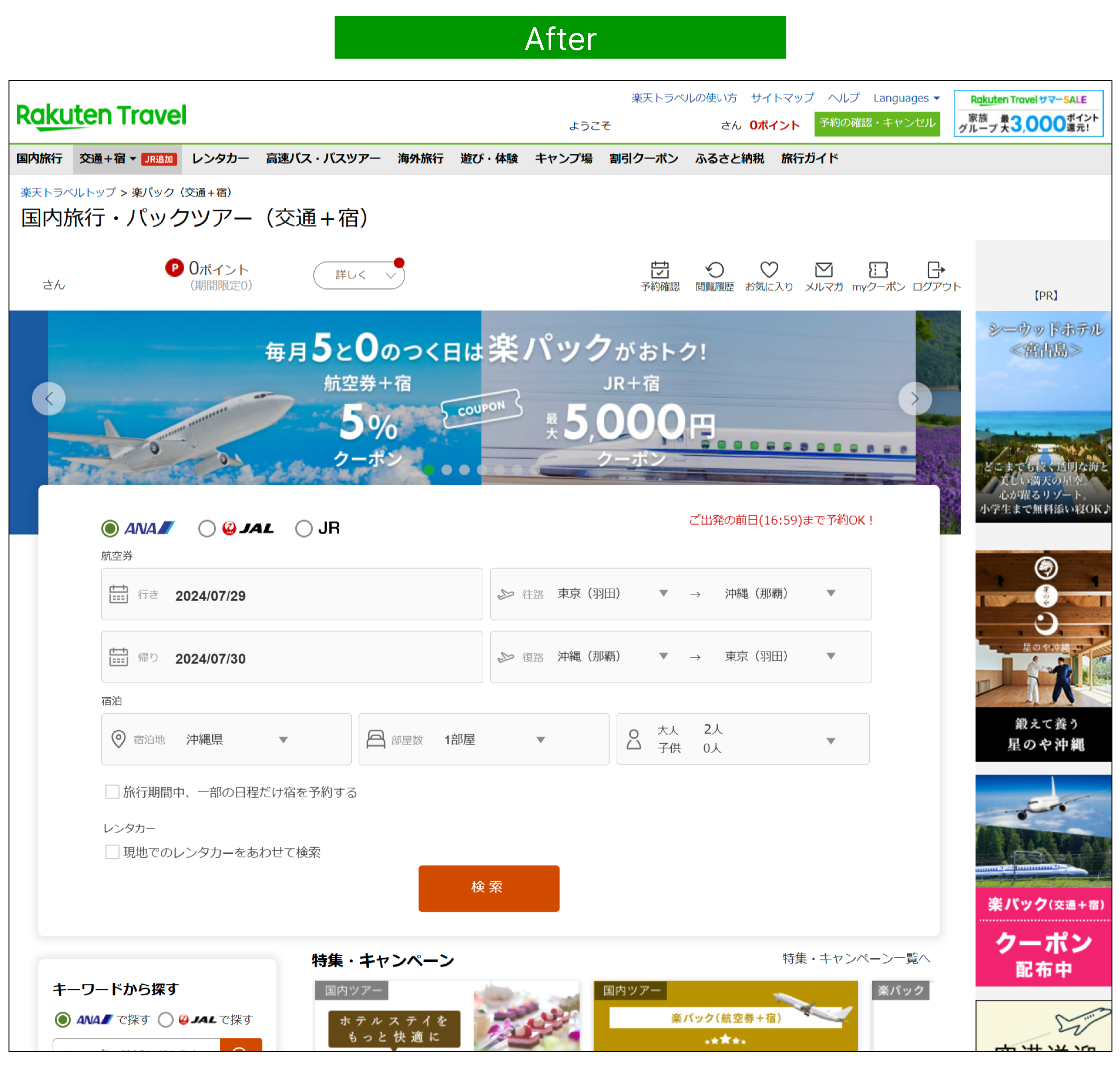Click the location pin icon beside 宿泊地

[118, 739]
